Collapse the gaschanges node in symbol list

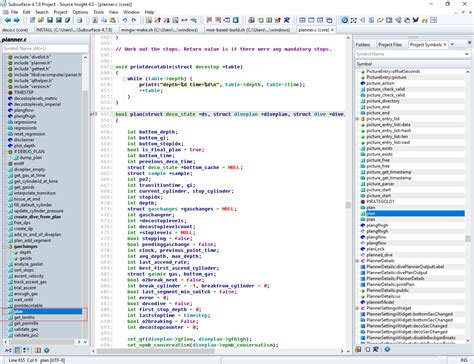click(5, 246)
